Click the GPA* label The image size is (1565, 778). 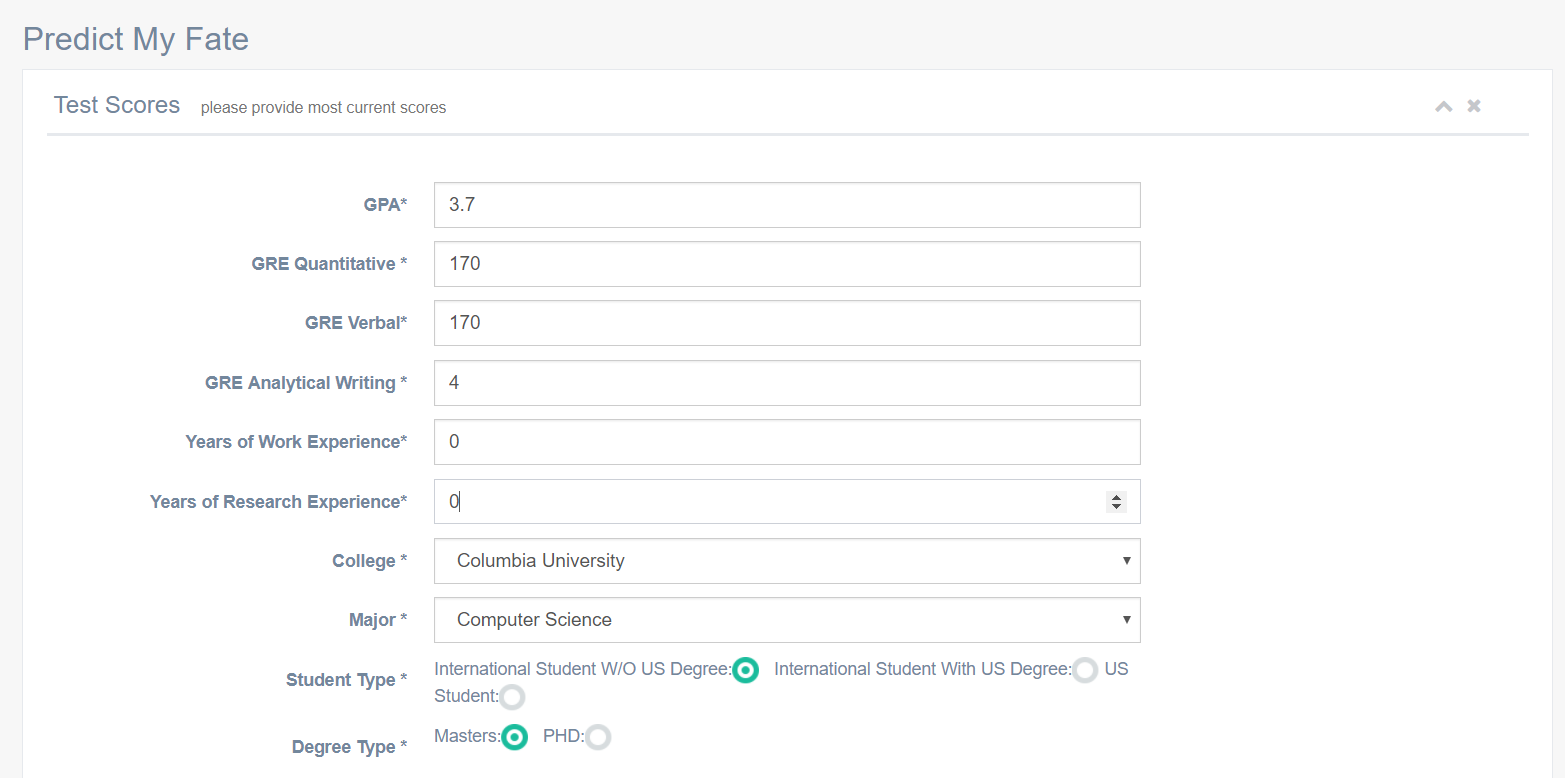[x=386, y=205]
